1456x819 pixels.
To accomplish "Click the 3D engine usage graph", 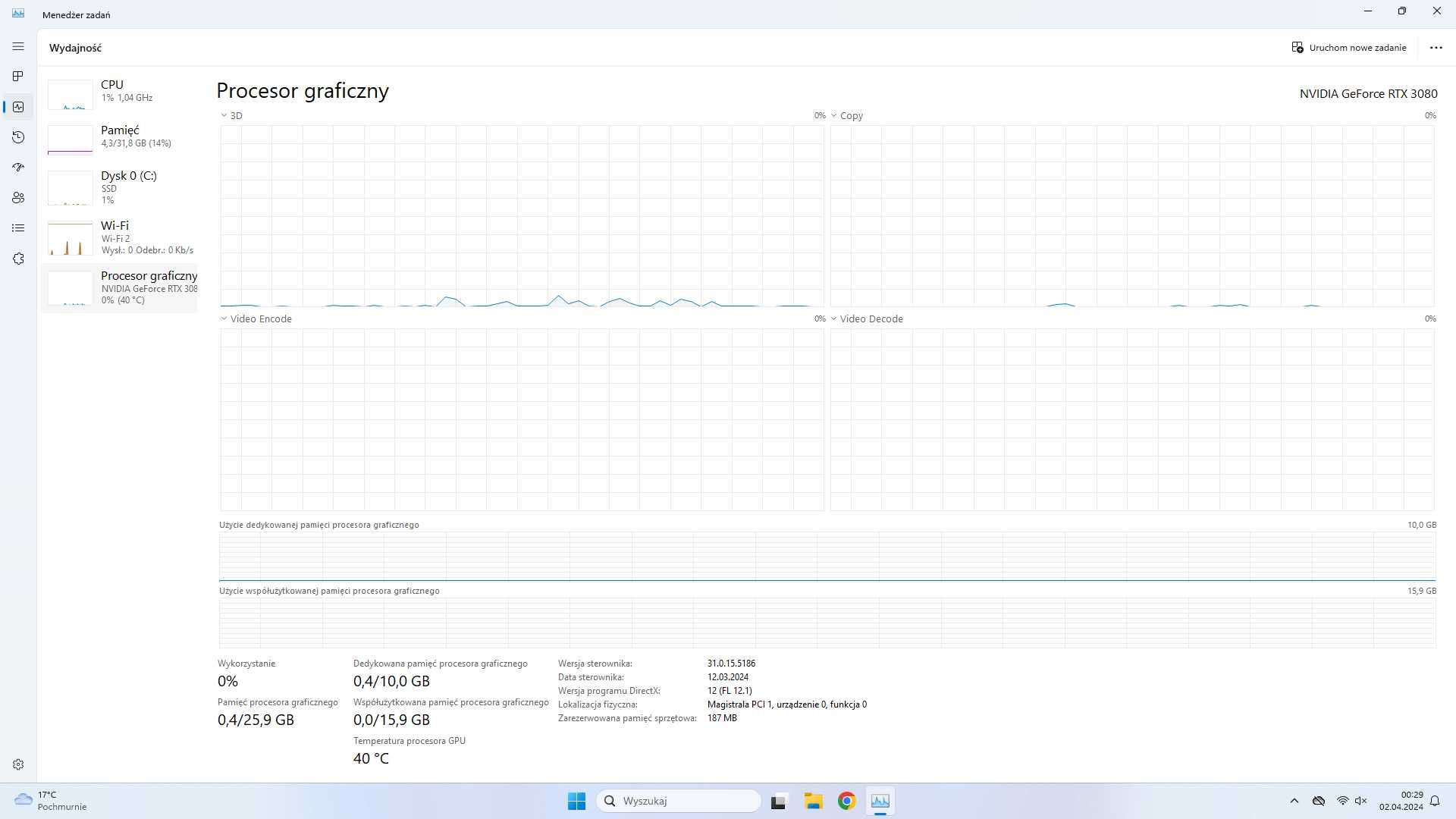I will (522, 216).
